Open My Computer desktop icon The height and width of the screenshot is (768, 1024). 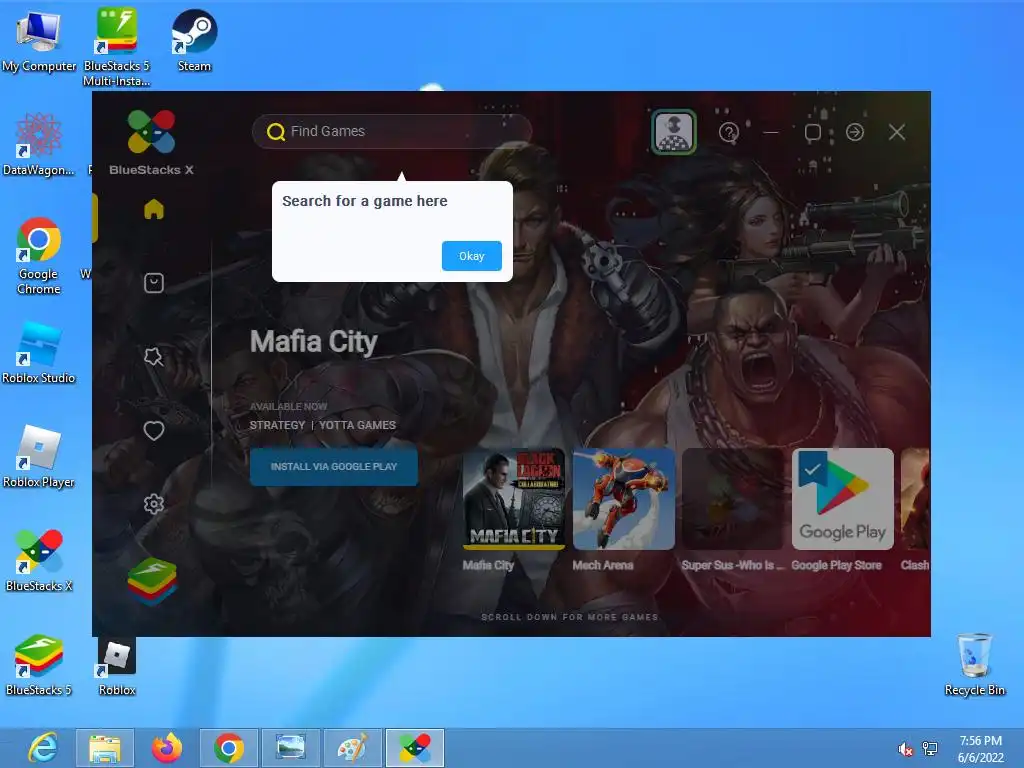(39, 41)
